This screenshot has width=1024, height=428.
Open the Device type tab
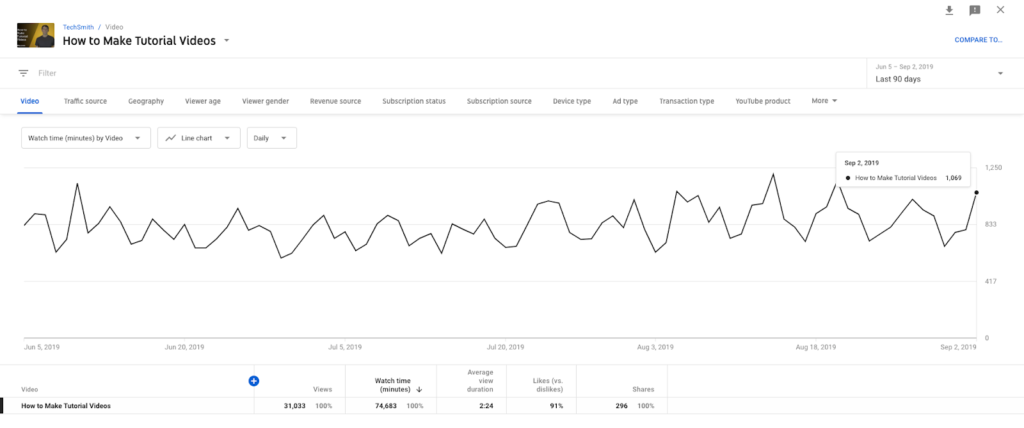[572, 101]
